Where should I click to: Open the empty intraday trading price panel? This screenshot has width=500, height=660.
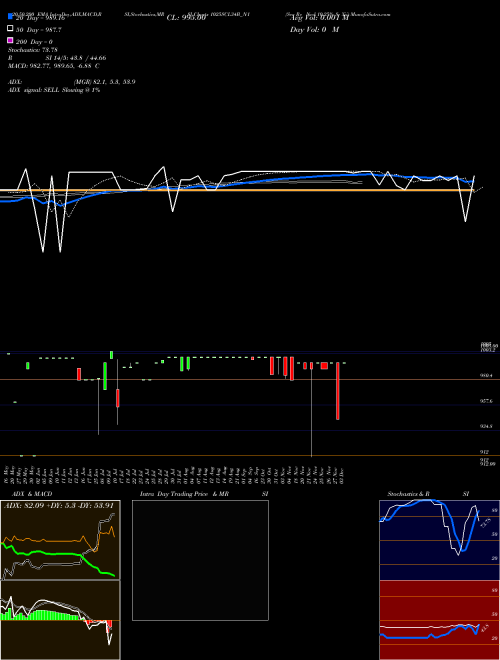200,560
